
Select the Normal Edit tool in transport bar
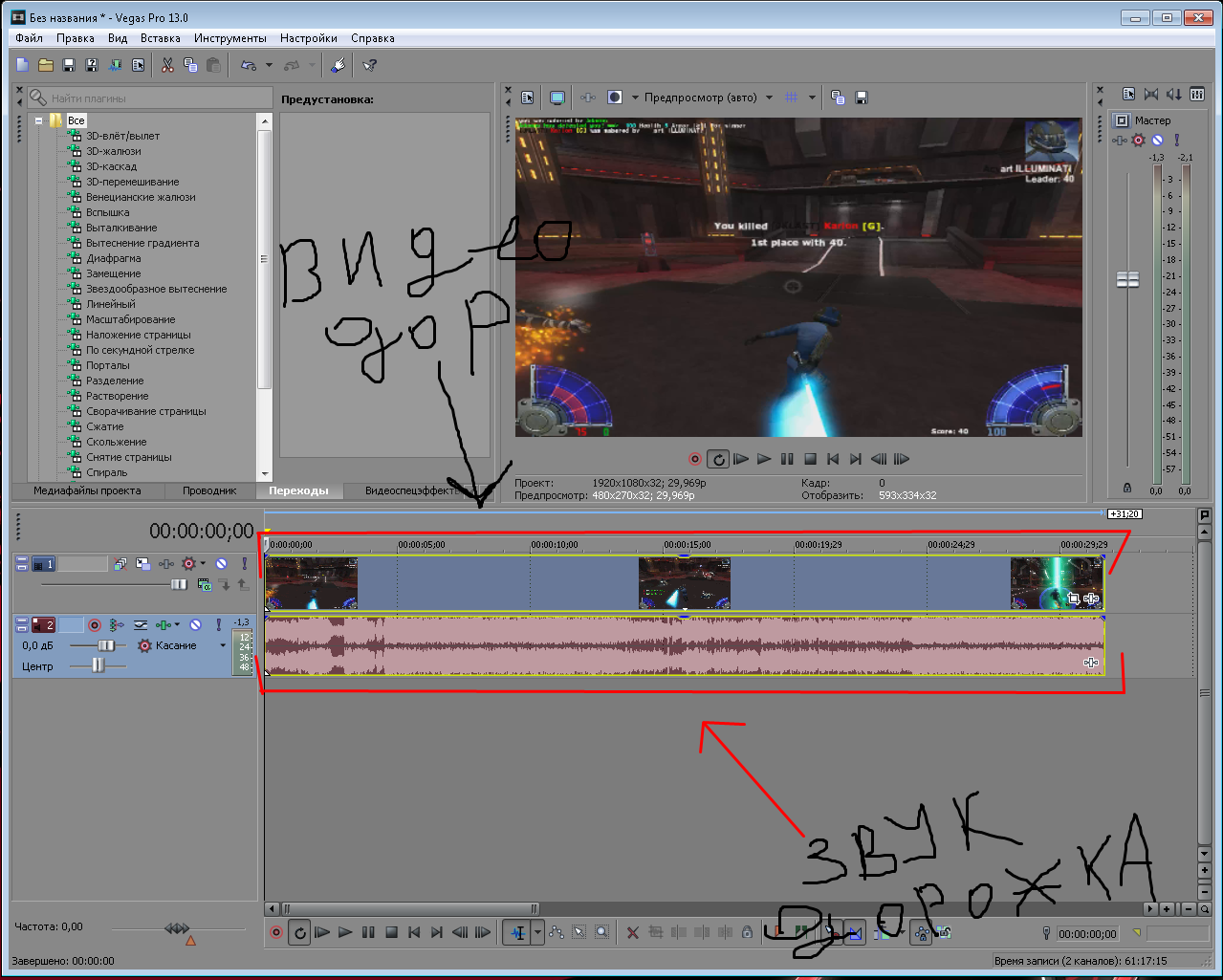[x=517, y=932]
